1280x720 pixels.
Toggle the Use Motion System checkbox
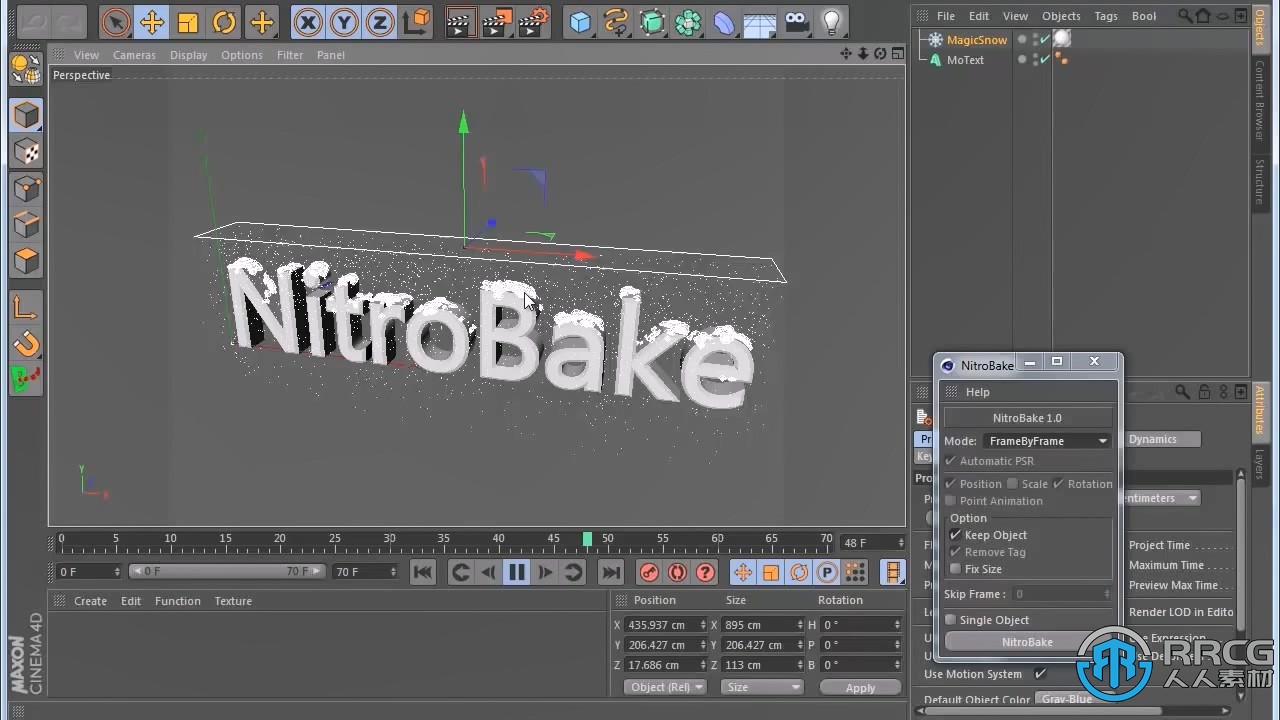1041,674
